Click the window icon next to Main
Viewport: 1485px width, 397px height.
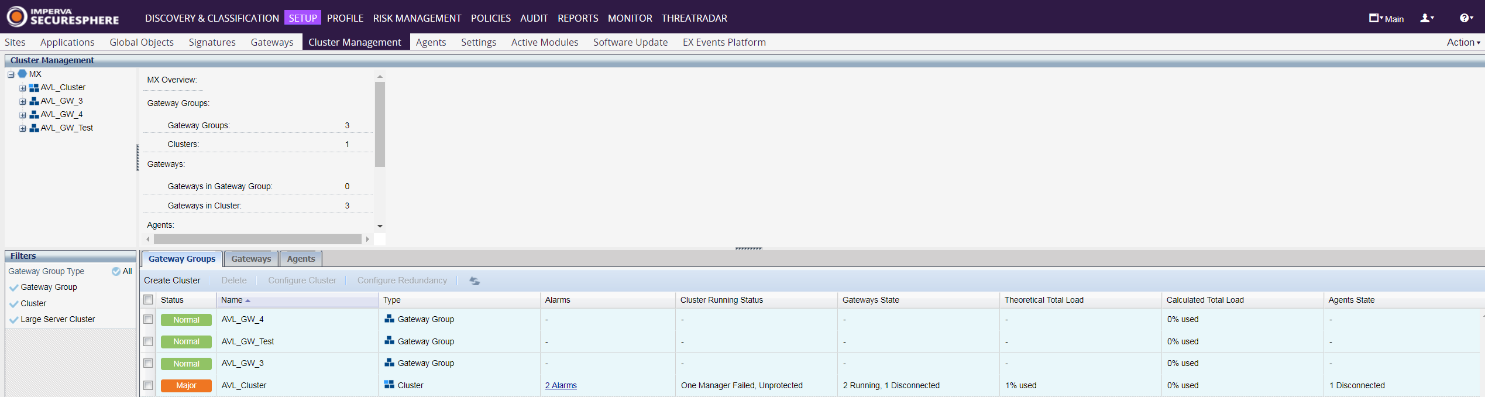[1374, 18]
